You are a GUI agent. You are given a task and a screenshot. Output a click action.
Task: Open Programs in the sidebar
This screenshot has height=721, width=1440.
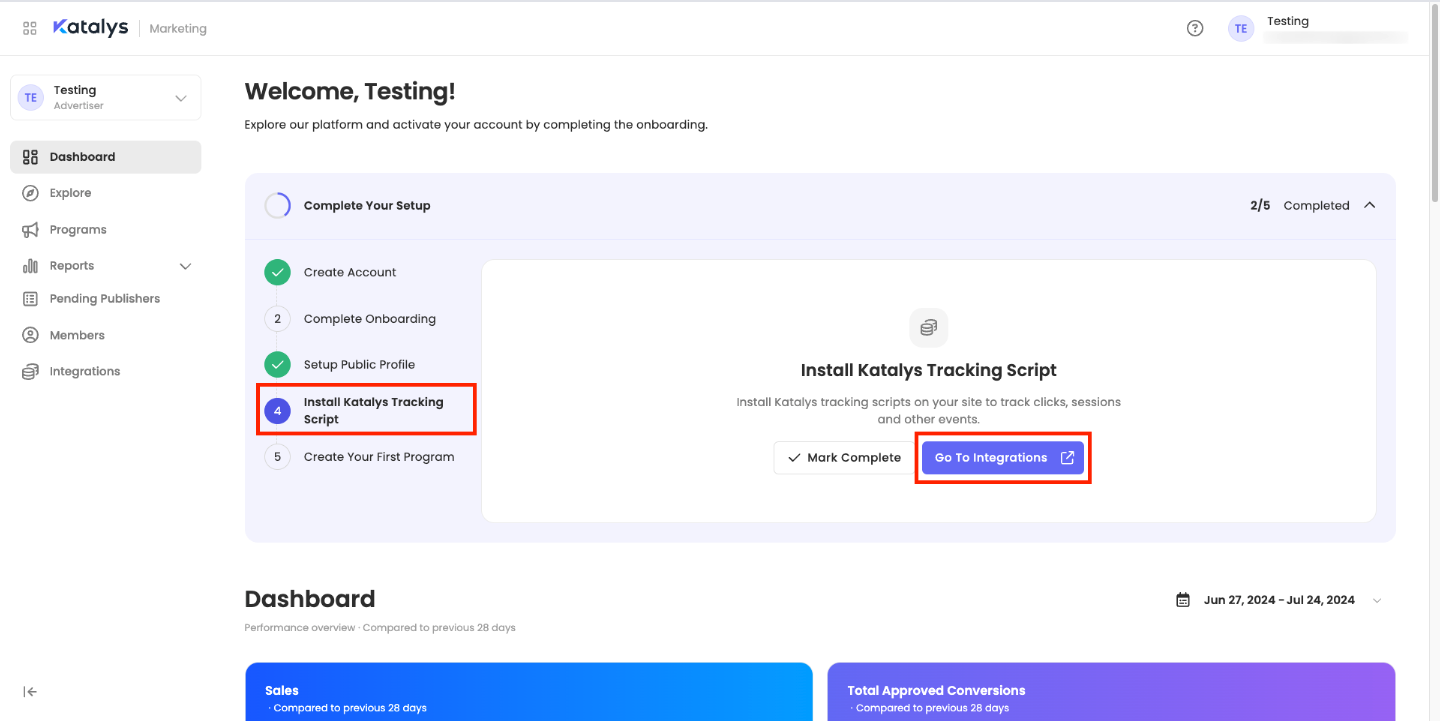[105, 230]
